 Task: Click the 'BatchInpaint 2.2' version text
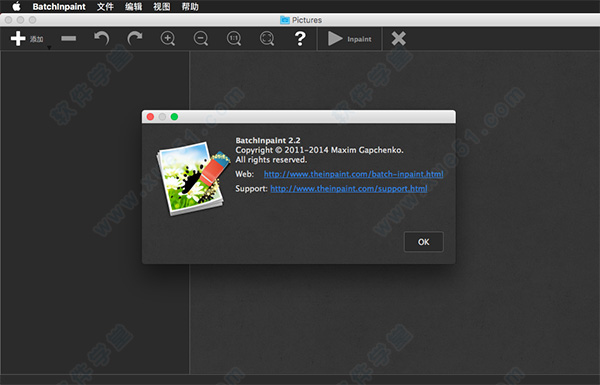pyautogui.click(x=268, y=140)
